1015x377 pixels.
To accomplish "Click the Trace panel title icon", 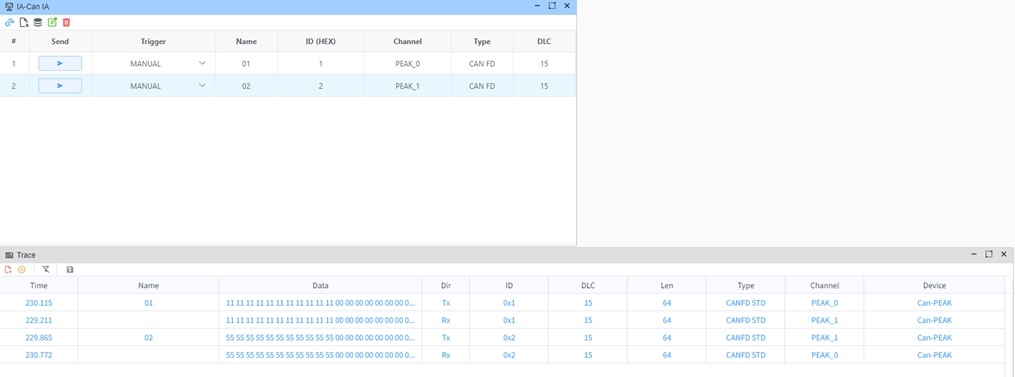I will [9, 255].
